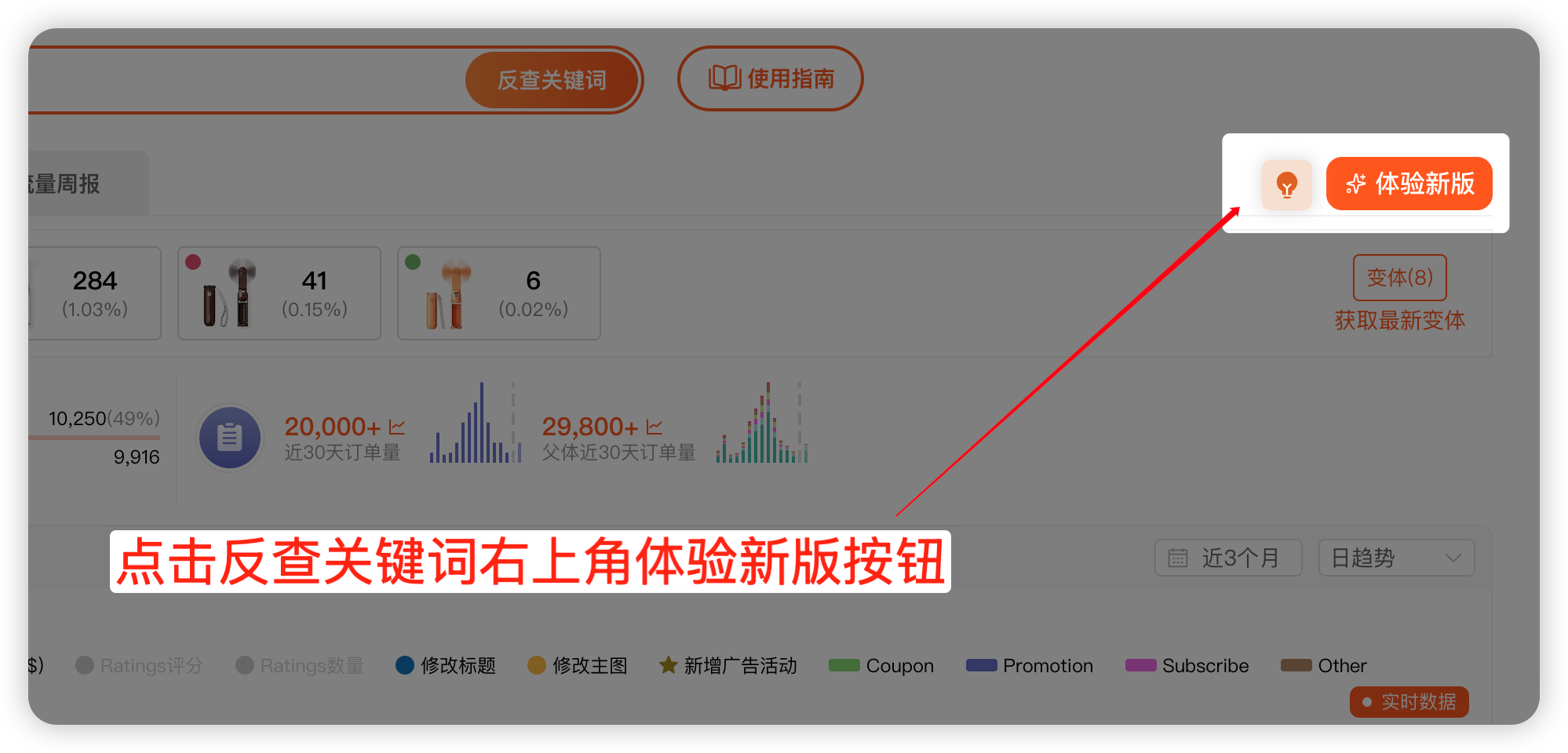Click the 反查关键词 search button
Screen dimensions: 1568x753
[x=552, y=80]
